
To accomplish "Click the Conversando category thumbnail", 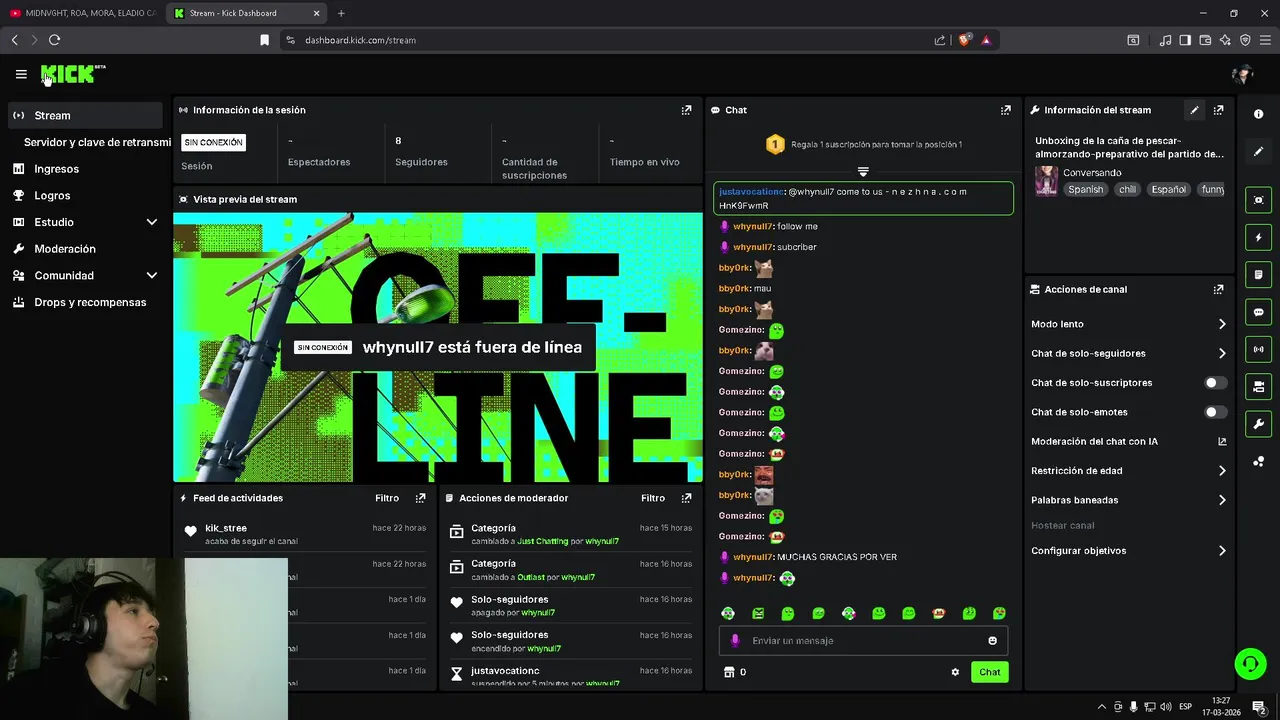I will [x=1046, y=180].
